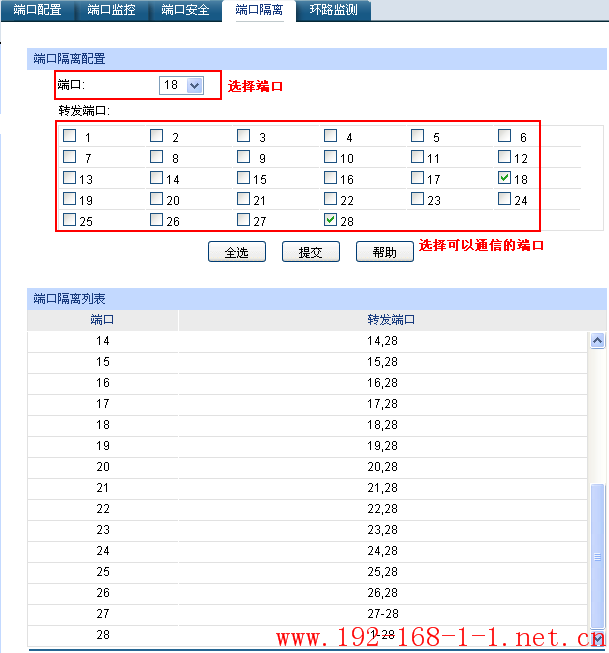Screen dimensions: 609x653
Task: Check forwarding port 24 checkbox
Action: point(504,198)
